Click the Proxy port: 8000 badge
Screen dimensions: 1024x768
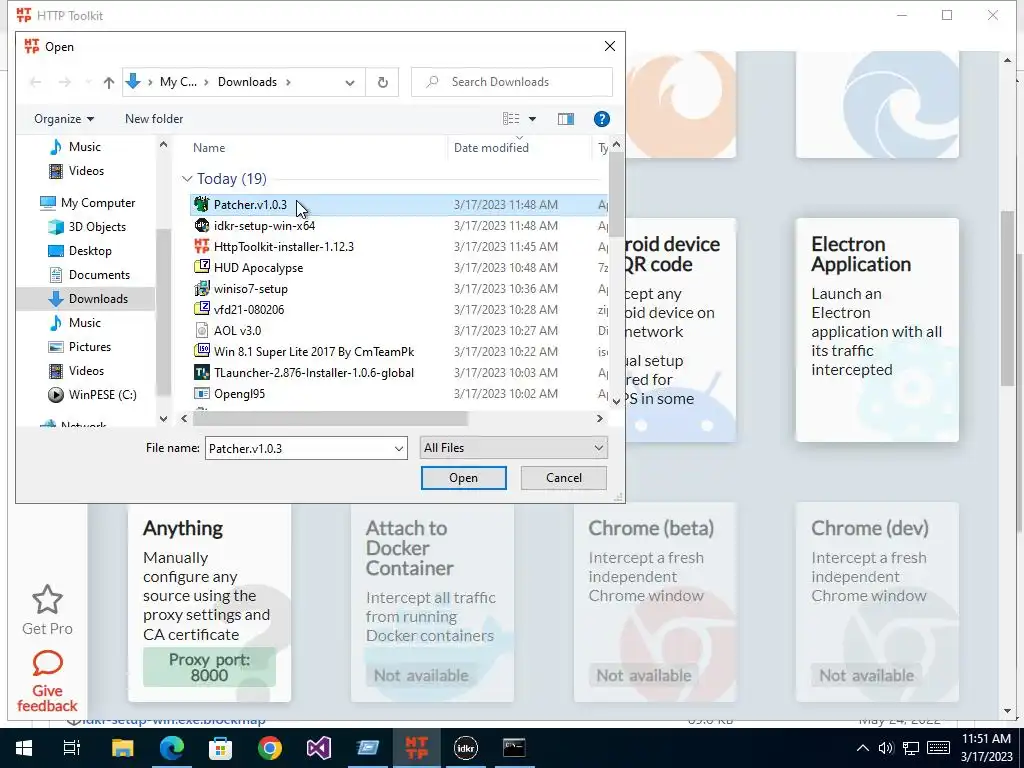coord(210,667)
